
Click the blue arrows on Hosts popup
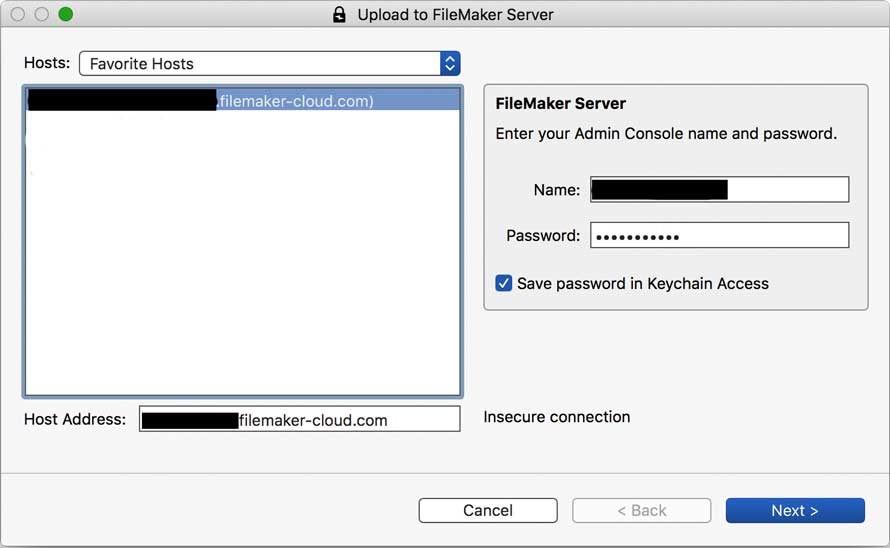click(450, 63)
